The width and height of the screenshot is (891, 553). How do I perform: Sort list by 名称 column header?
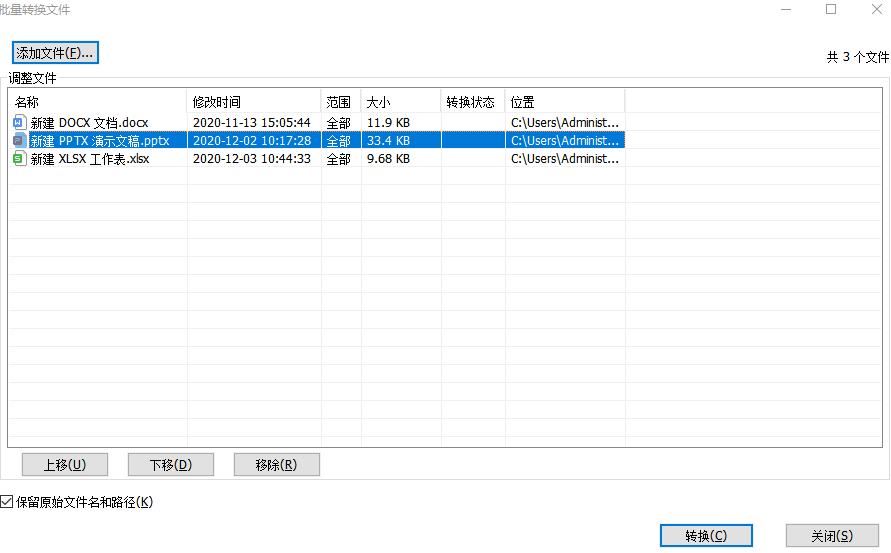click(x=98, y=102)
